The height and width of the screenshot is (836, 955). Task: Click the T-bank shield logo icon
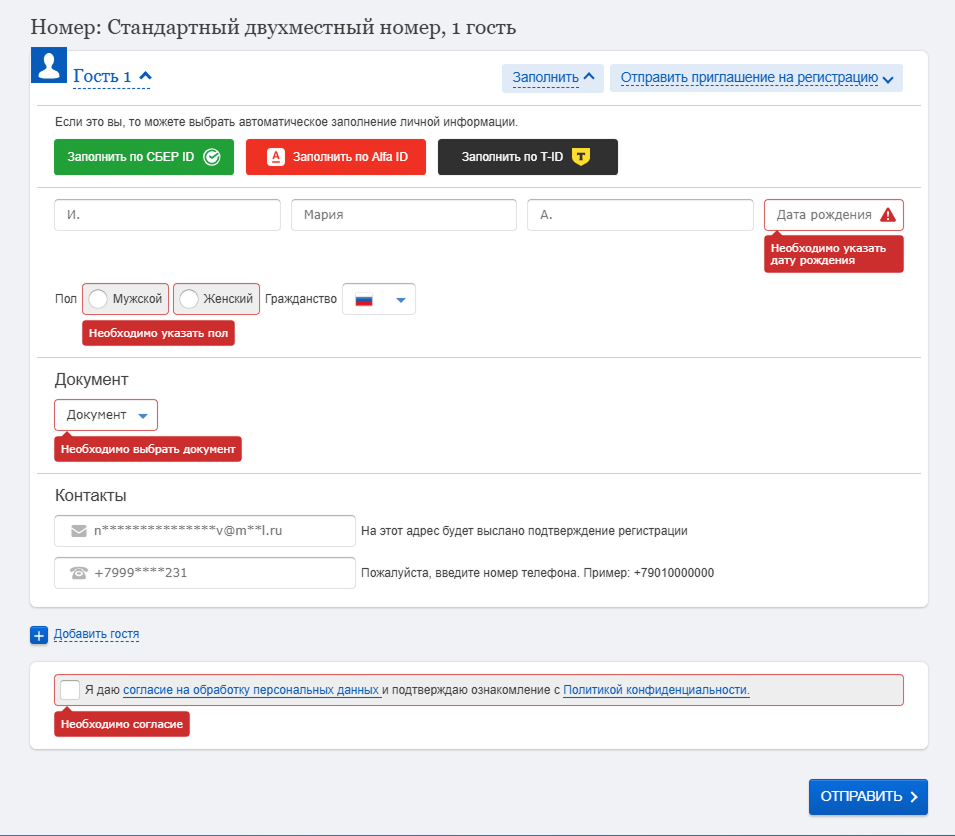(x=581, y=157)
